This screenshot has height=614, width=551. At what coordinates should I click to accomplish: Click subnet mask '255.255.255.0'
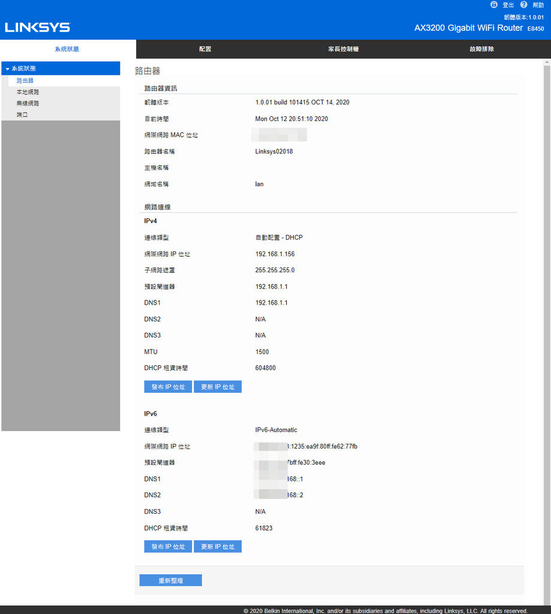275,270
